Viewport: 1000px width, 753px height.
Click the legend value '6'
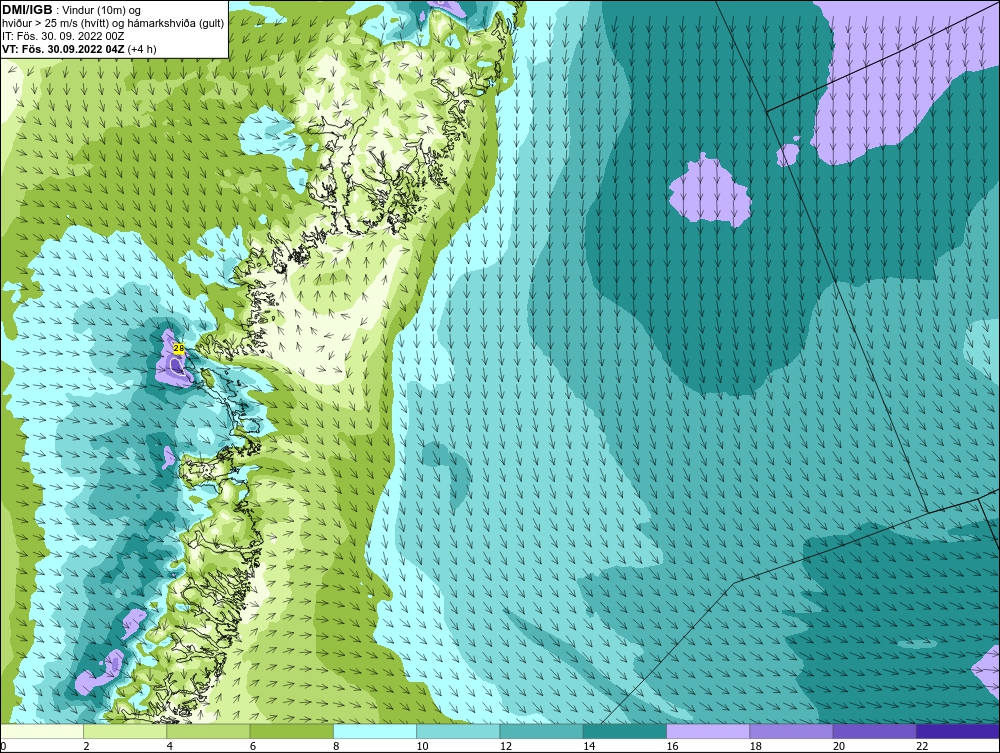253,747
